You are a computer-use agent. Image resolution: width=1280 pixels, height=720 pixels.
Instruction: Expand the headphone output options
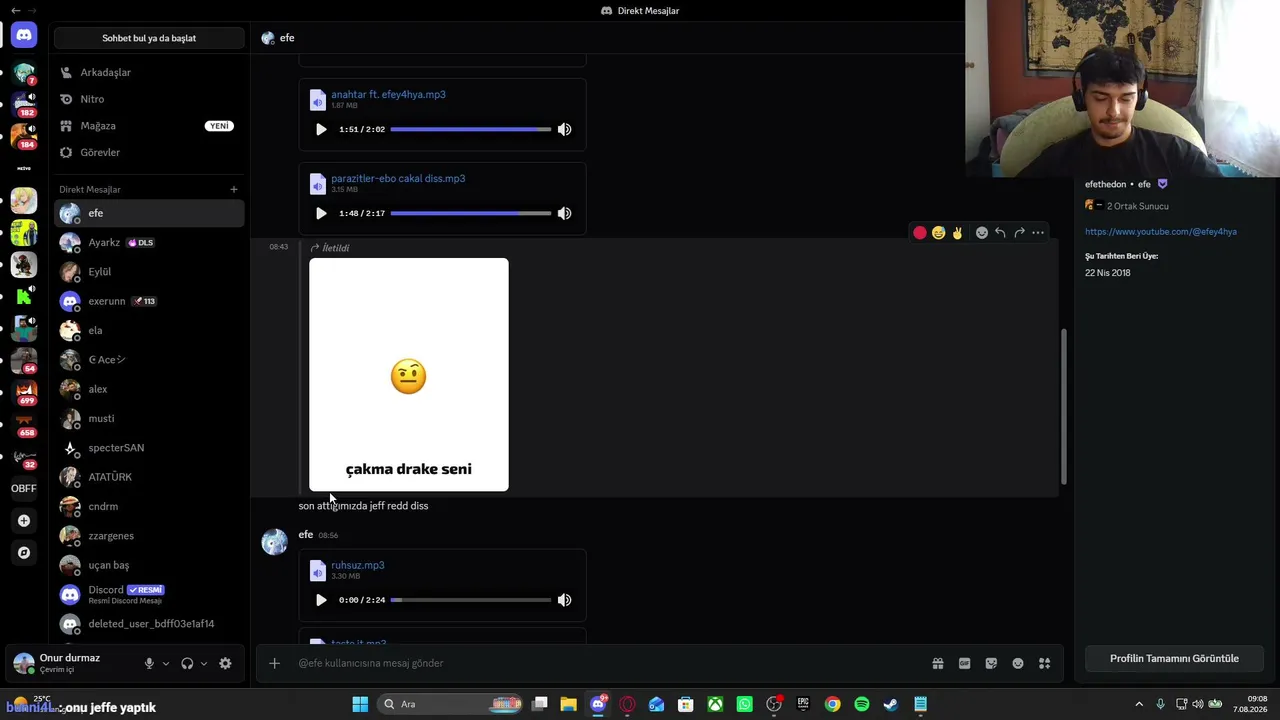204,663
